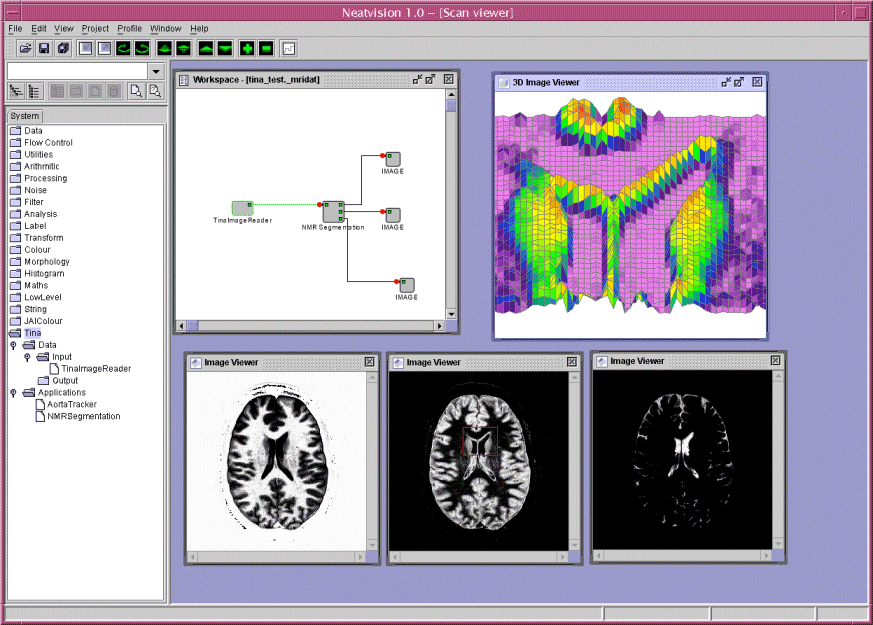Click the green plus toolbar icon
873x625 pixels.
click(x=247, y=48)
